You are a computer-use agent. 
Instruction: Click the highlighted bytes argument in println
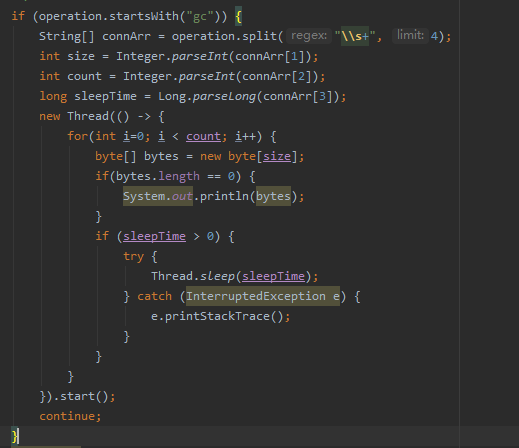[273, 196]
